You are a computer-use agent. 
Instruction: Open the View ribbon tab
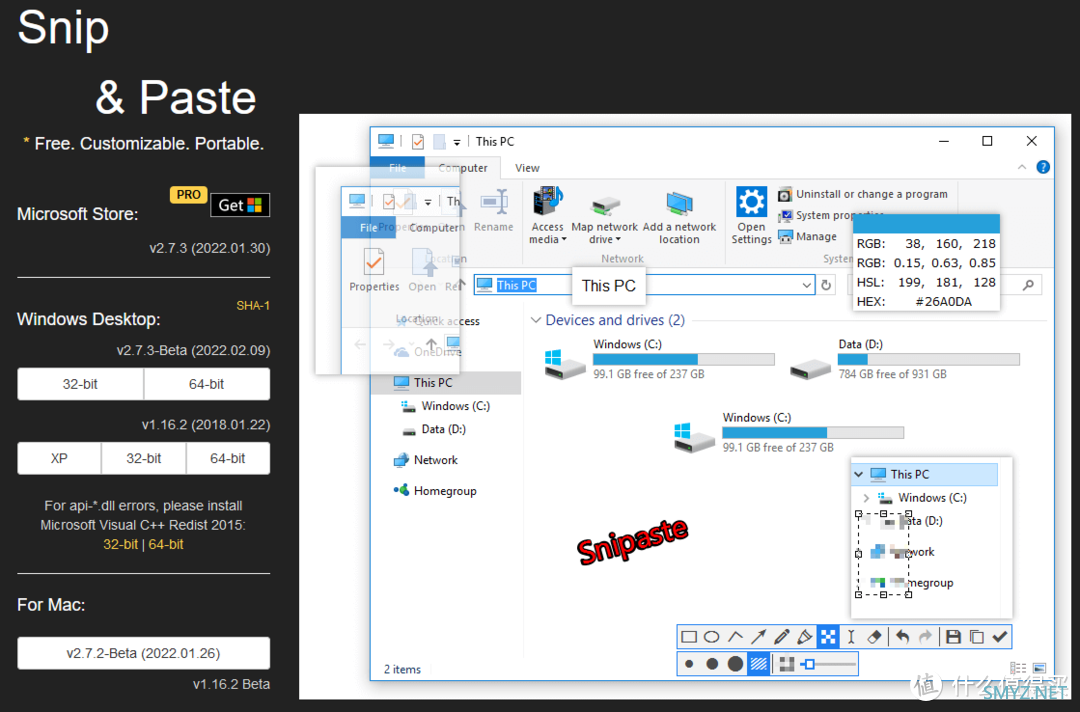click(x=527, y=168)
